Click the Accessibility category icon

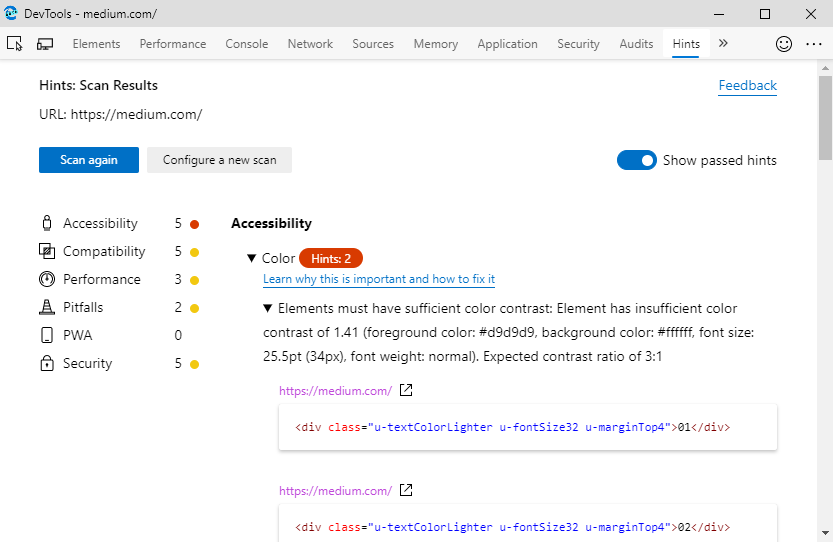[47, 223]
